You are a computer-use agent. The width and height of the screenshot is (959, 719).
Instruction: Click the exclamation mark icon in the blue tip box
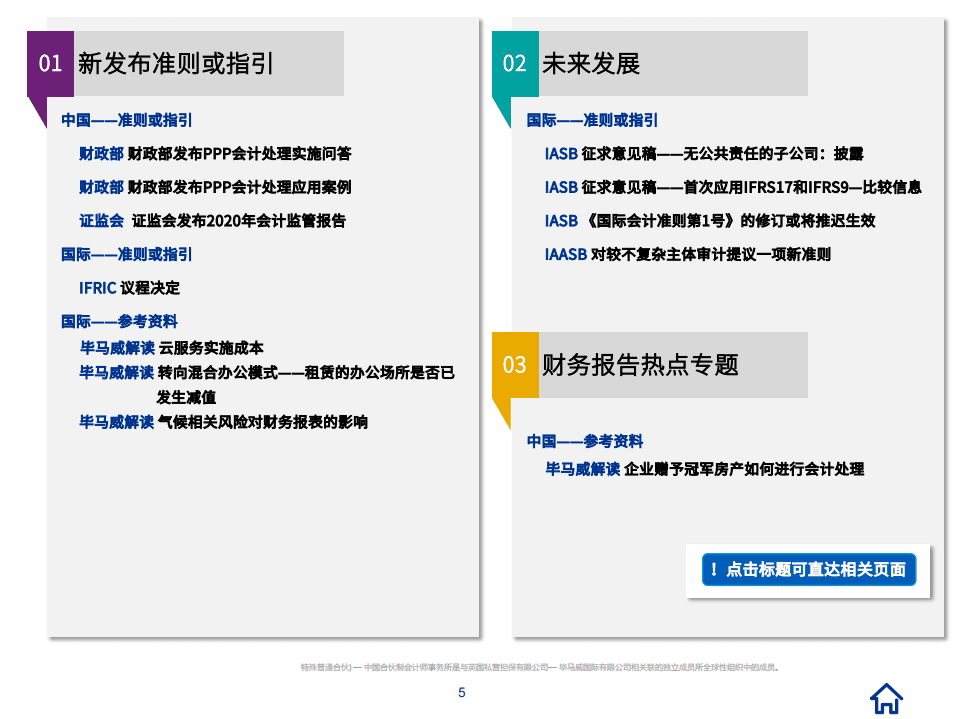click(x=714, y=569)
